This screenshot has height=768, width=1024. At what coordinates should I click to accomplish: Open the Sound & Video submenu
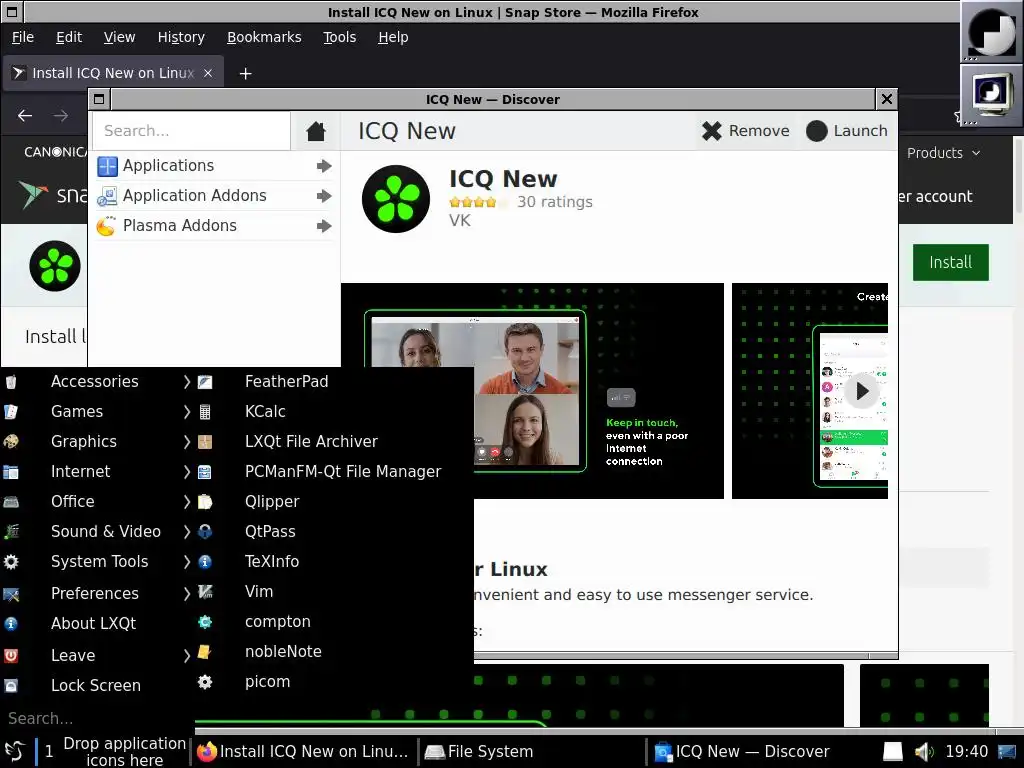98,532
